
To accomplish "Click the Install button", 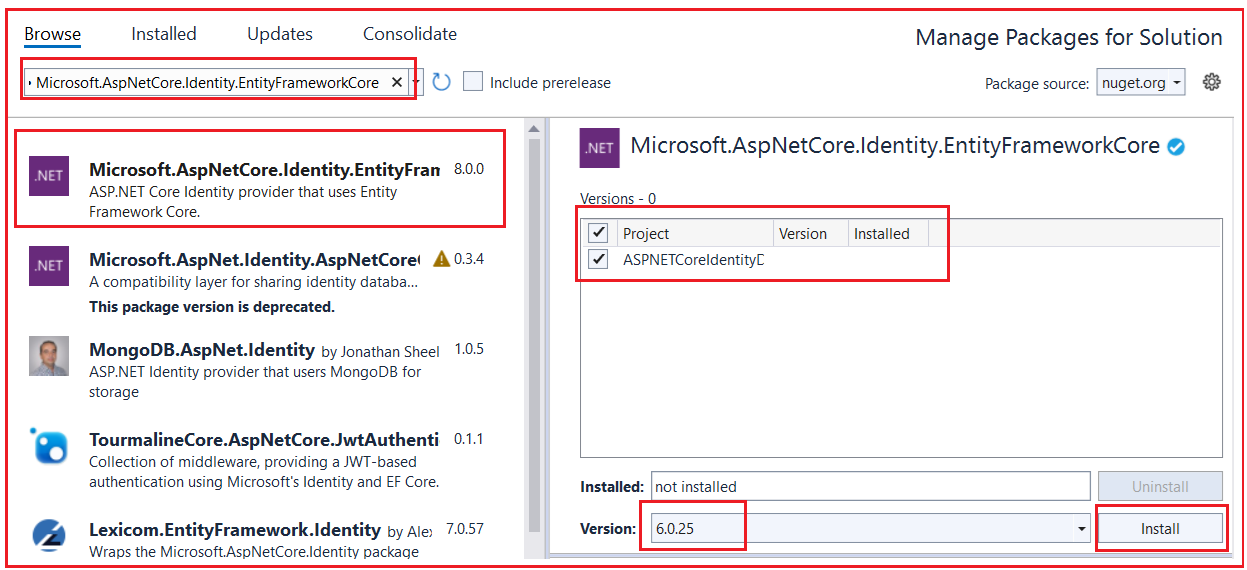I will coord(1160,529).
